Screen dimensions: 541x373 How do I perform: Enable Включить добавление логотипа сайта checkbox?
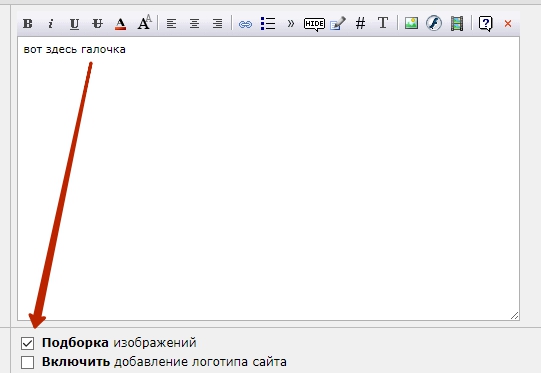click(x=27, y=363)
